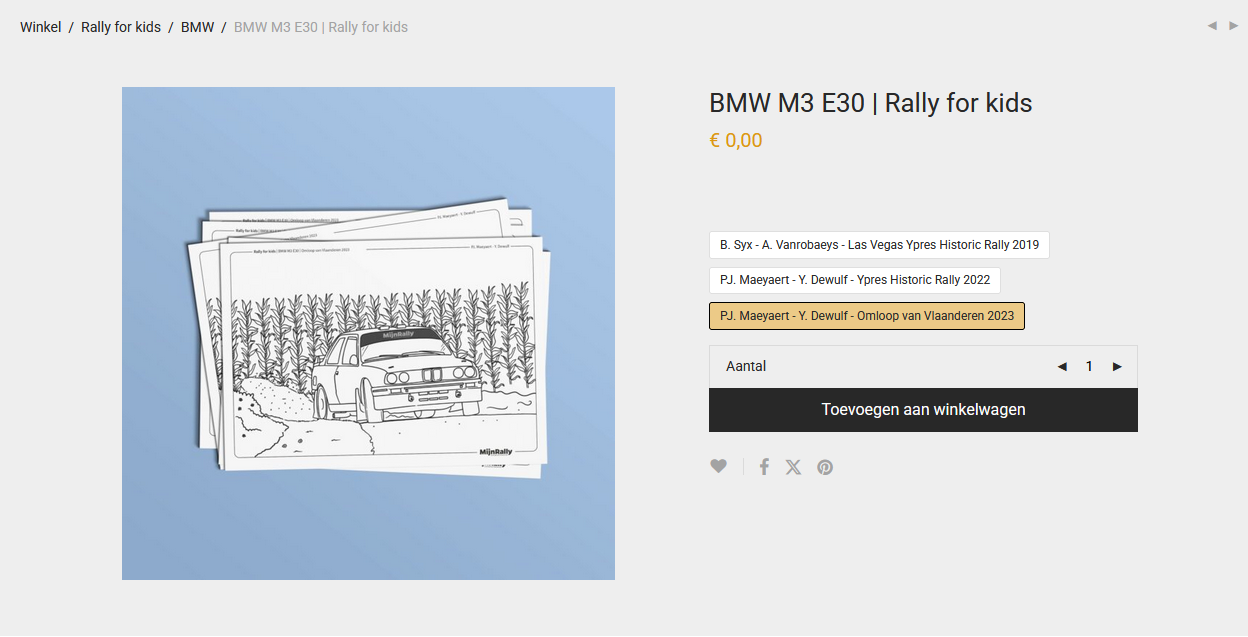This screenshot has height=637, width=1248.
Task: Click the Aantal quantity value field
Action: 1089,367
